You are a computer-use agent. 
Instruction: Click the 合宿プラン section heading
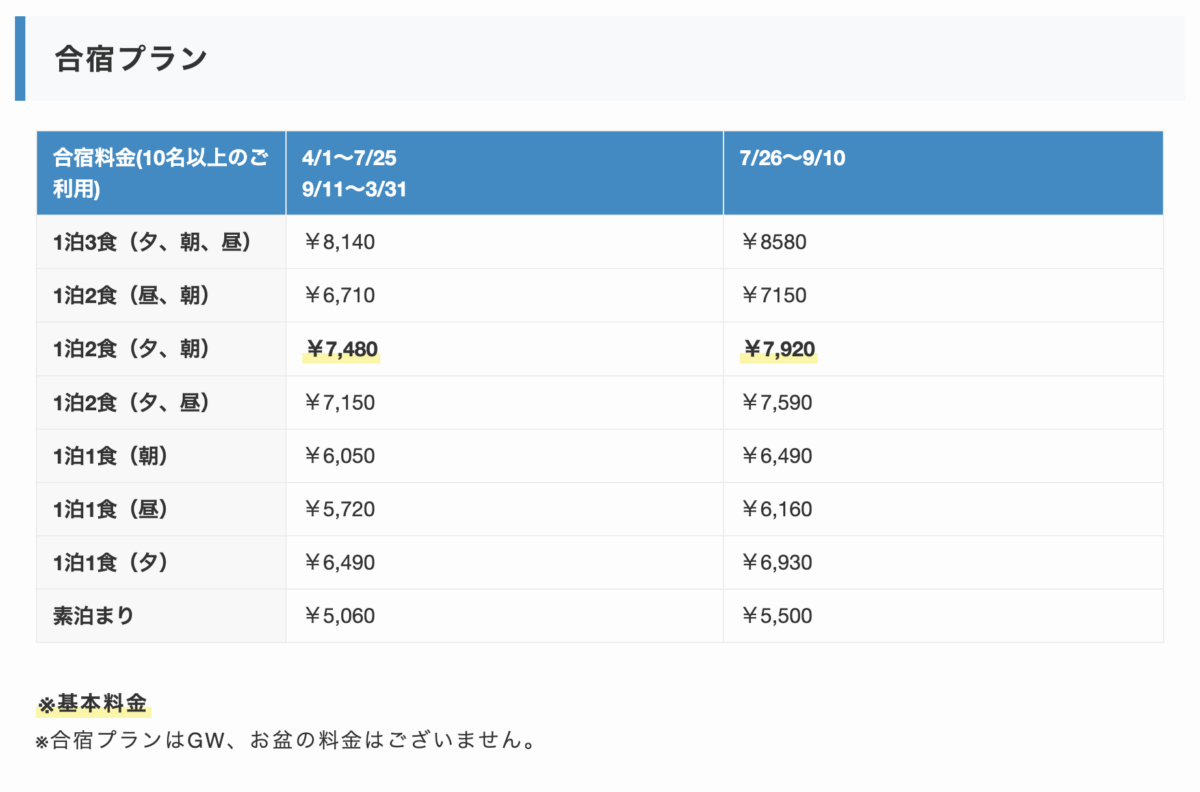tap(130, 59)
